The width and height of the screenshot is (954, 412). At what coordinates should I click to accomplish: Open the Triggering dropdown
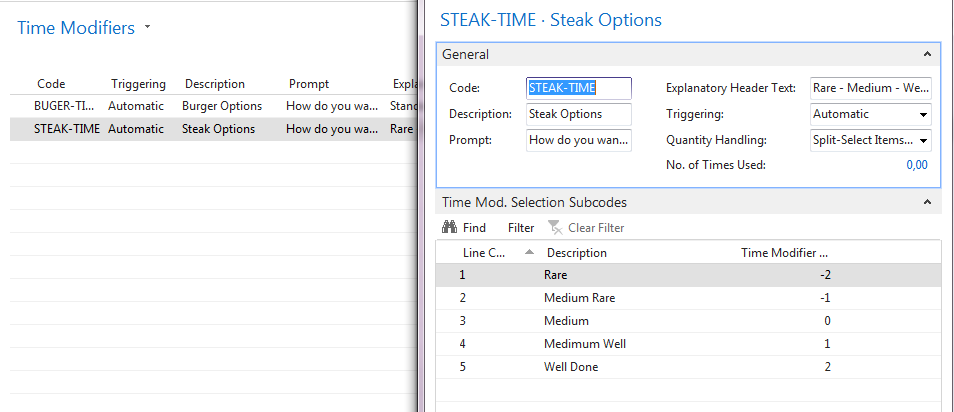pos(923,114)
